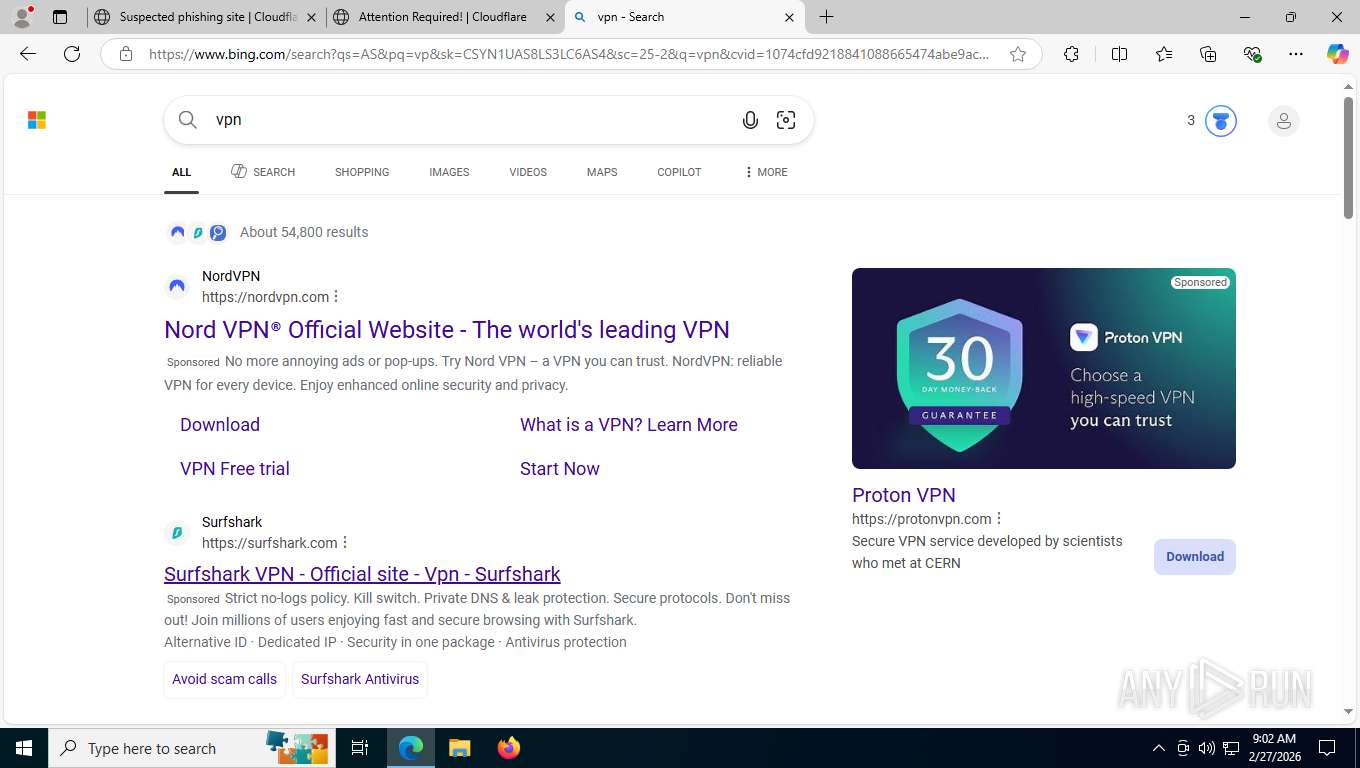Open Nord VPN Official Website link

coord(447,329)
